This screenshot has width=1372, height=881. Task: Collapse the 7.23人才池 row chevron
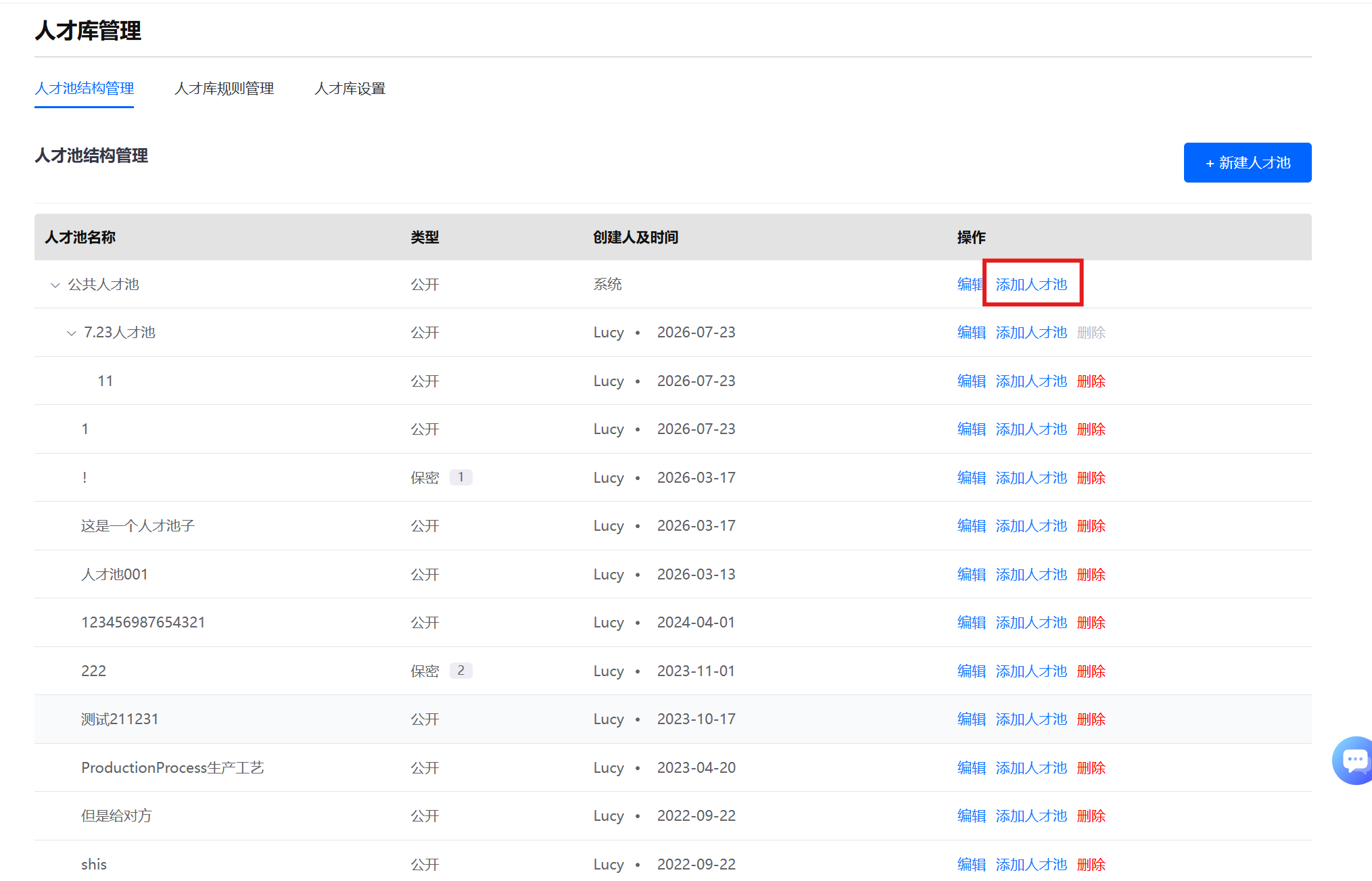click(x=72, y=333)
